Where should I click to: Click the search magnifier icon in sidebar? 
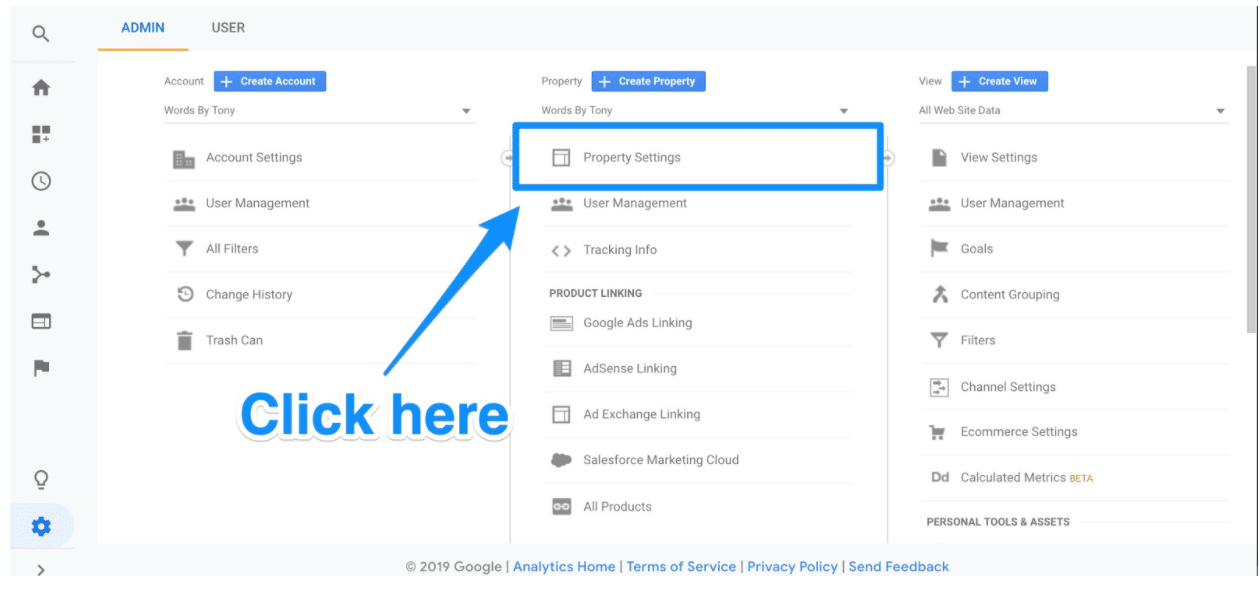[40, 34]
